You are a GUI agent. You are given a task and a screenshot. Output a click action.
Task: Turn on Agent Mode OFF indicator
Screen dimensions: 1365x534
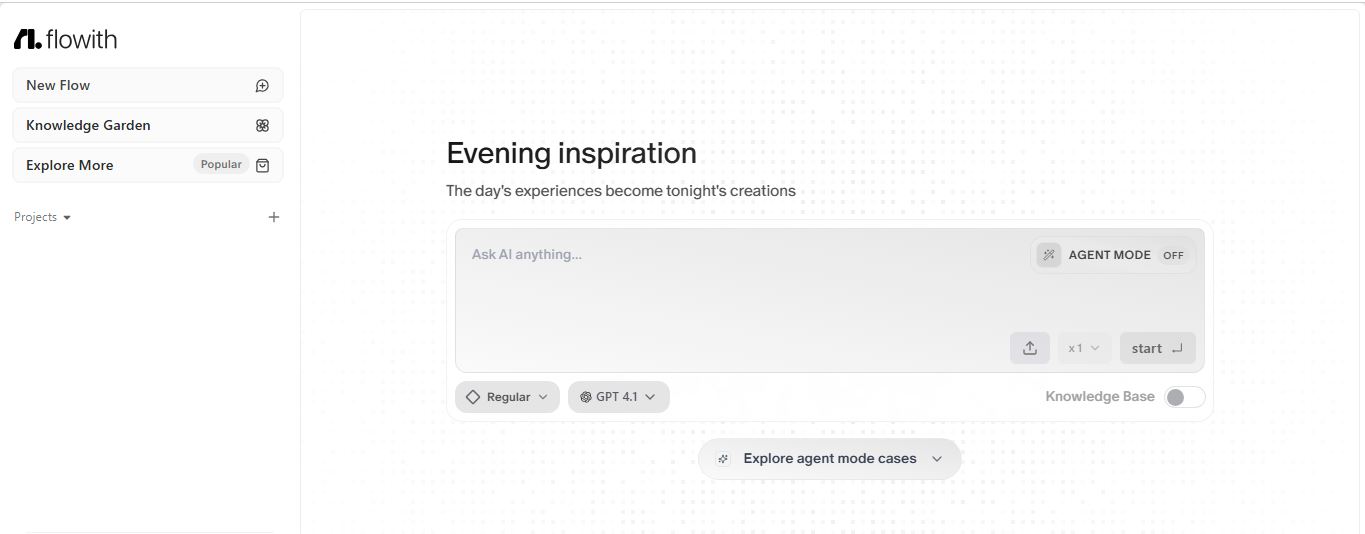tap(1173, 255)
